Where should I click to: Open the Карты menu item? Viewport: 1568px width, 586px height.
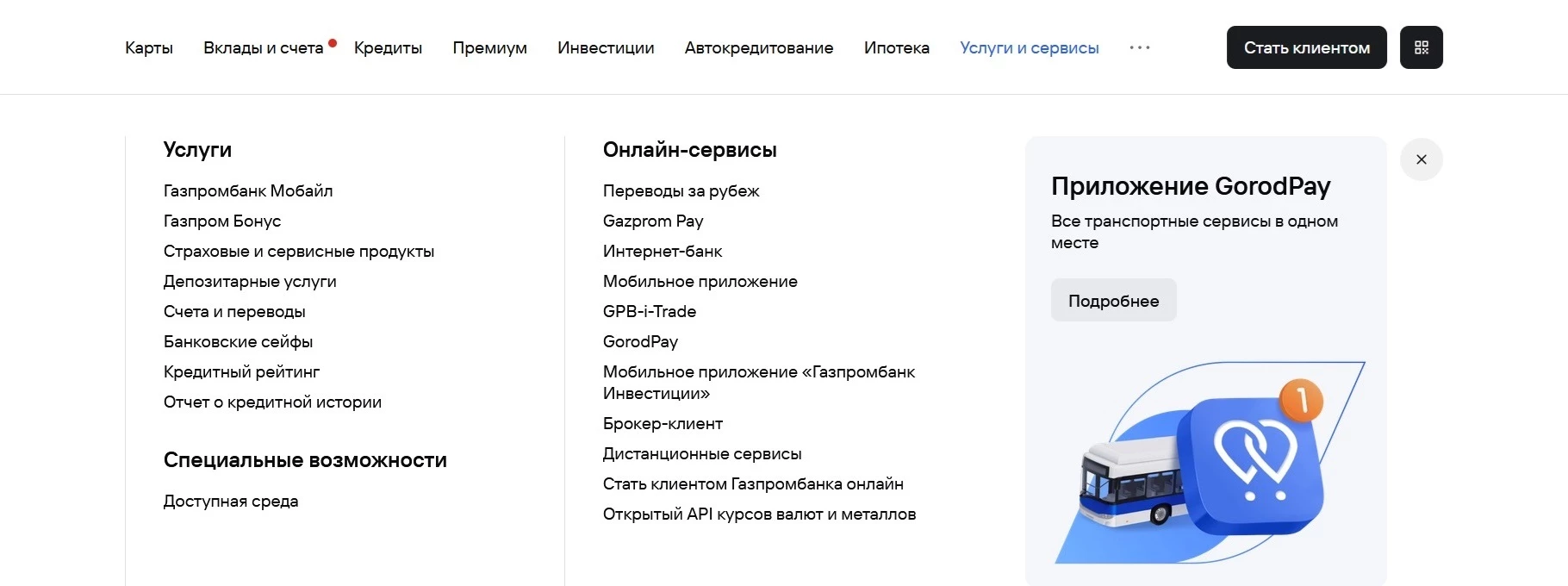pyautogui.click(x=148, y=48)
